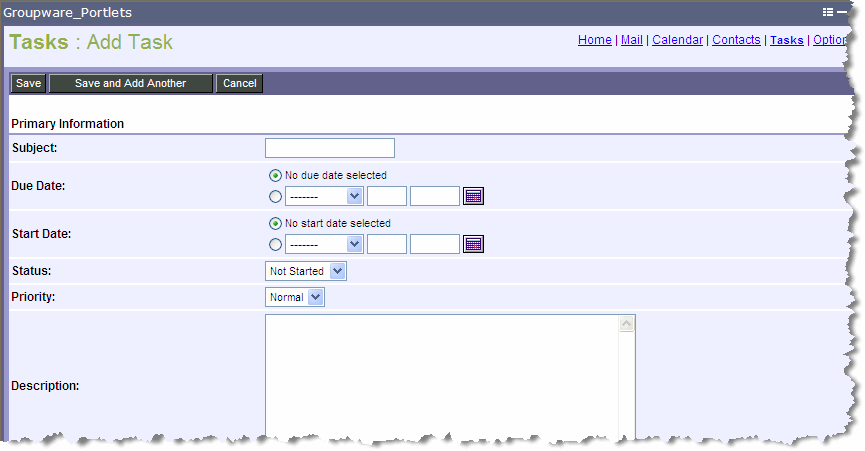
Task: Focus the Subject text field
Action: (330, 148)
